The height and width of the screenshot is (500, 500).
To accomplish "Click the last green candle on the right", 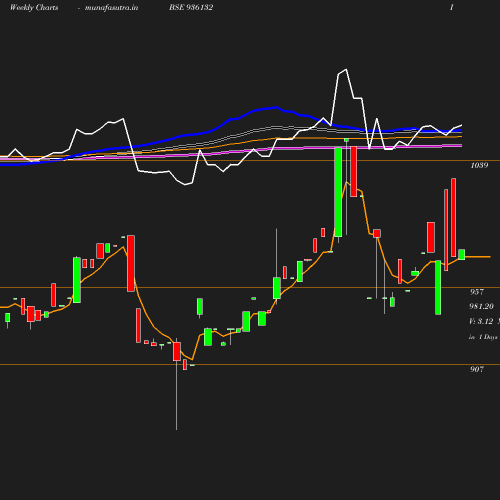I will point(462,255).
